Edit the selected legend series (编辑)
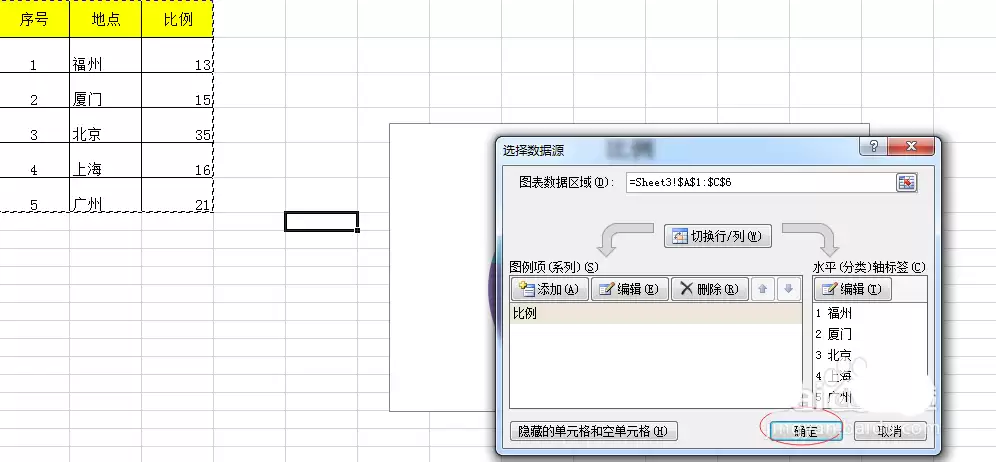The image size is (996, 462). click(629, 289)
